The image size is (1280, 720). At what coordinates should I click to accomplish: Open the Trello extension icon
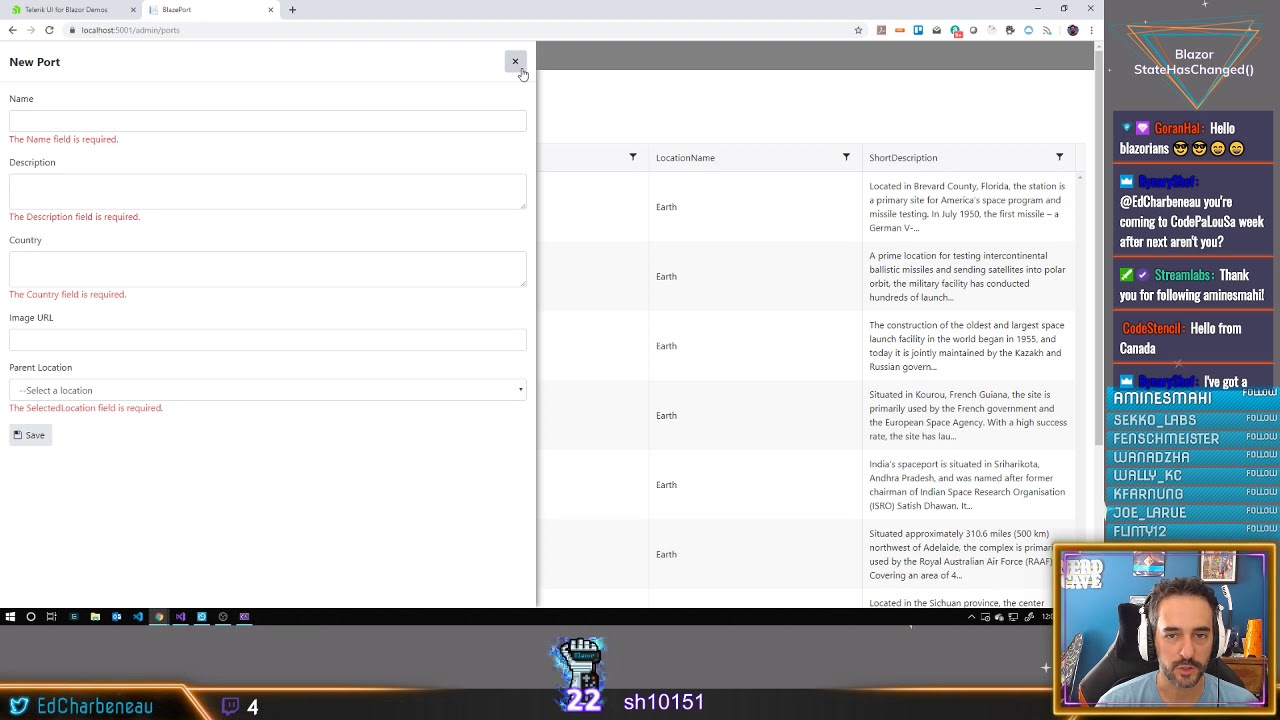click(x=918, y=30)
